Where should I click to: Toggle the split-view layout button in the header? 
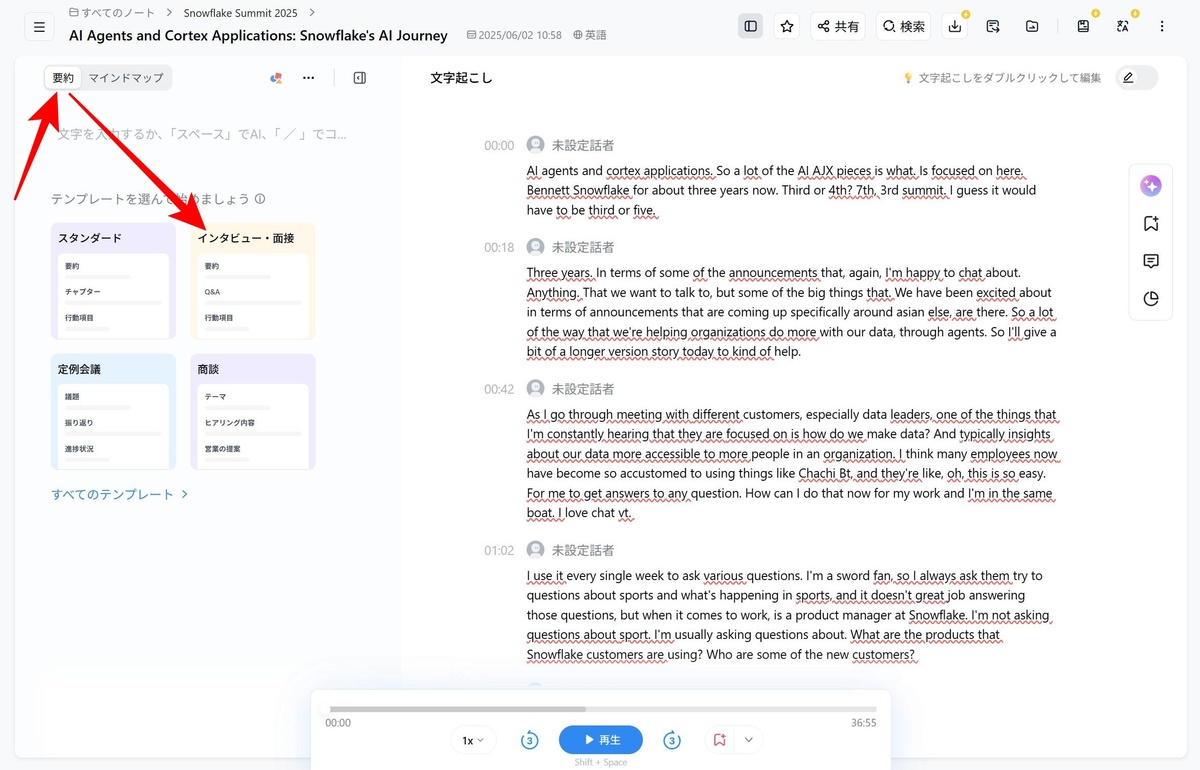point(750,27)
